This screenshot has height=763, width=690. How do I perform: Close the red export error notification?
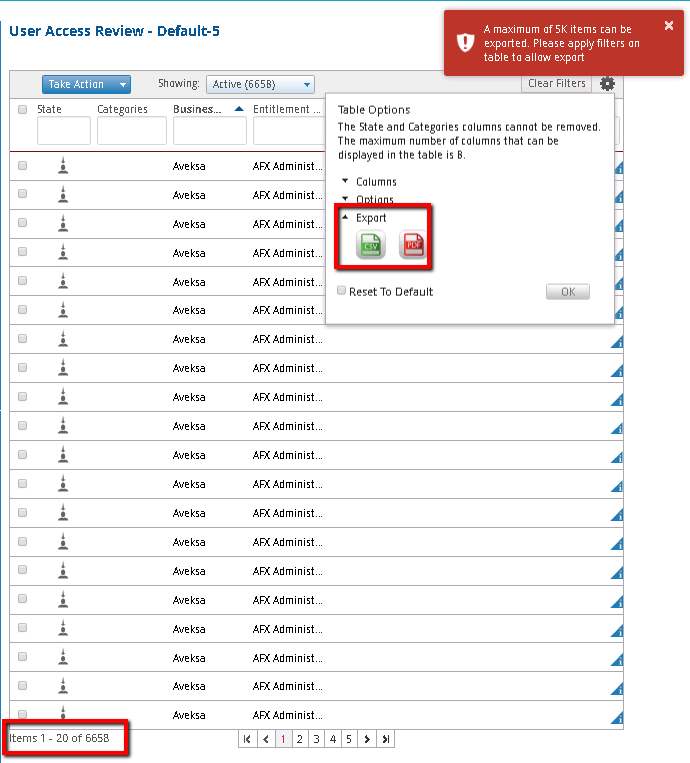[669, 26]
